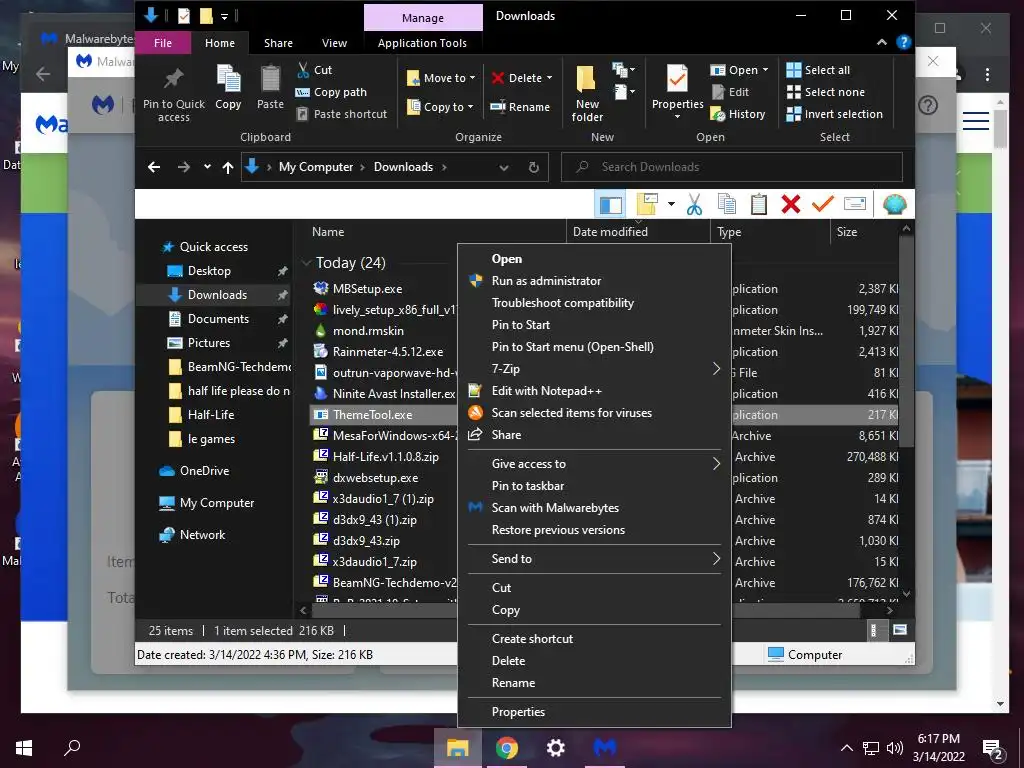Click the Copy ribbon icon

pyautogui.click(x=228, y=80)
